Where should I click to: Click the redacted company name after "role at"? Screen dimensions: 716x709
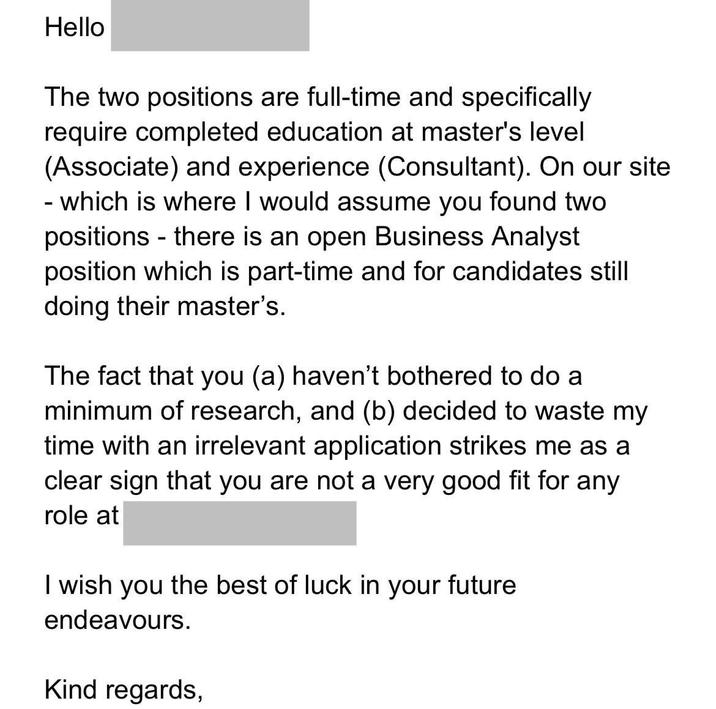tap(240, 516)
